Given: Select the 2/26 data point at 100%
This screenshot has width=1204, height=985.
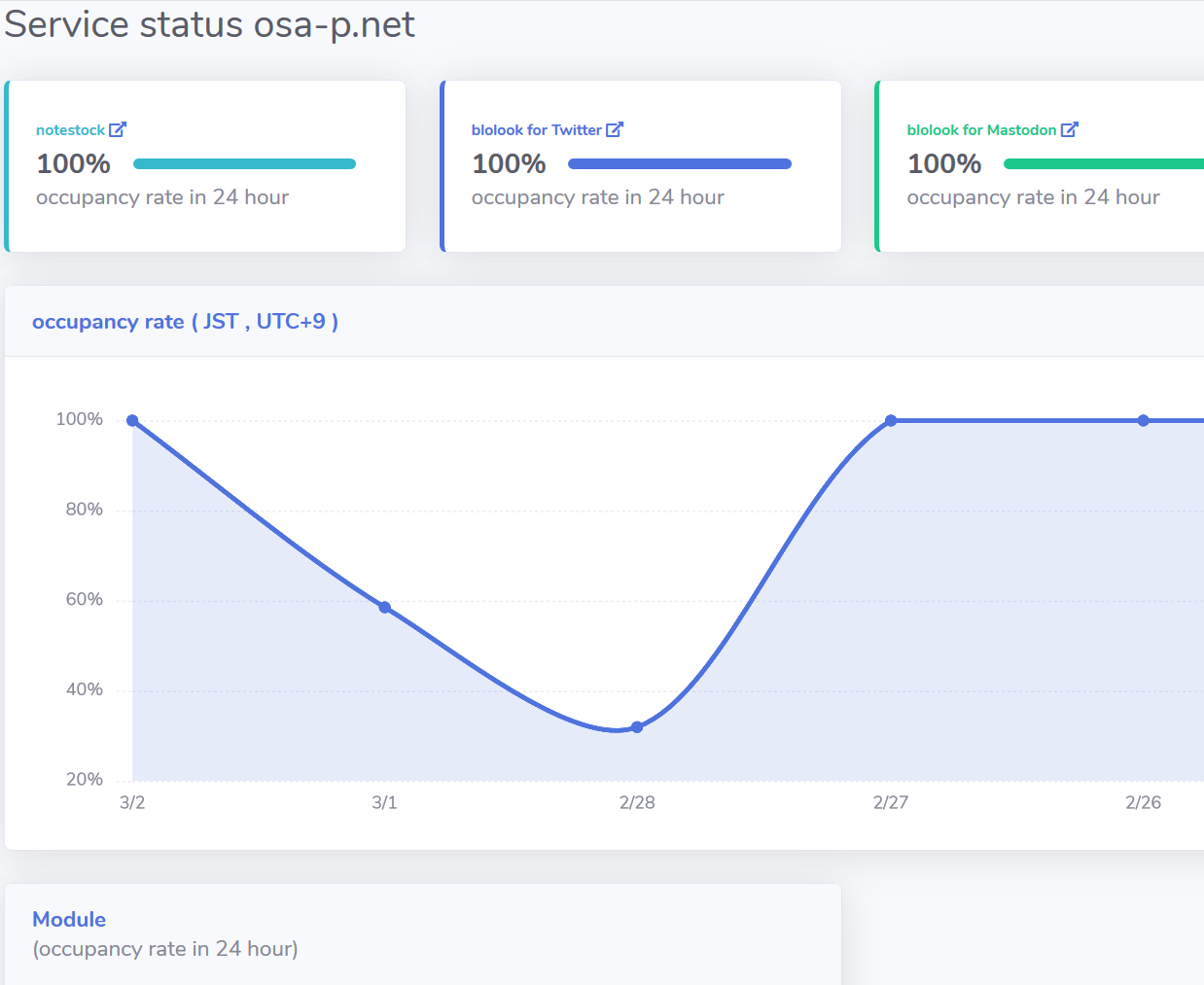Looking at the screenshot, I should click(x=1144, y=421).
